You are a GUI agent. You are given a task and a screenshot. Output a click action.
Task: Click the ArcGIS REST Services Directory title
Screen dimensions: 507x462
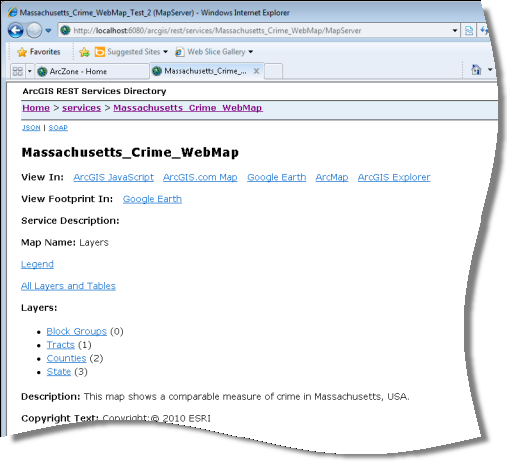[x=94, y=91]
